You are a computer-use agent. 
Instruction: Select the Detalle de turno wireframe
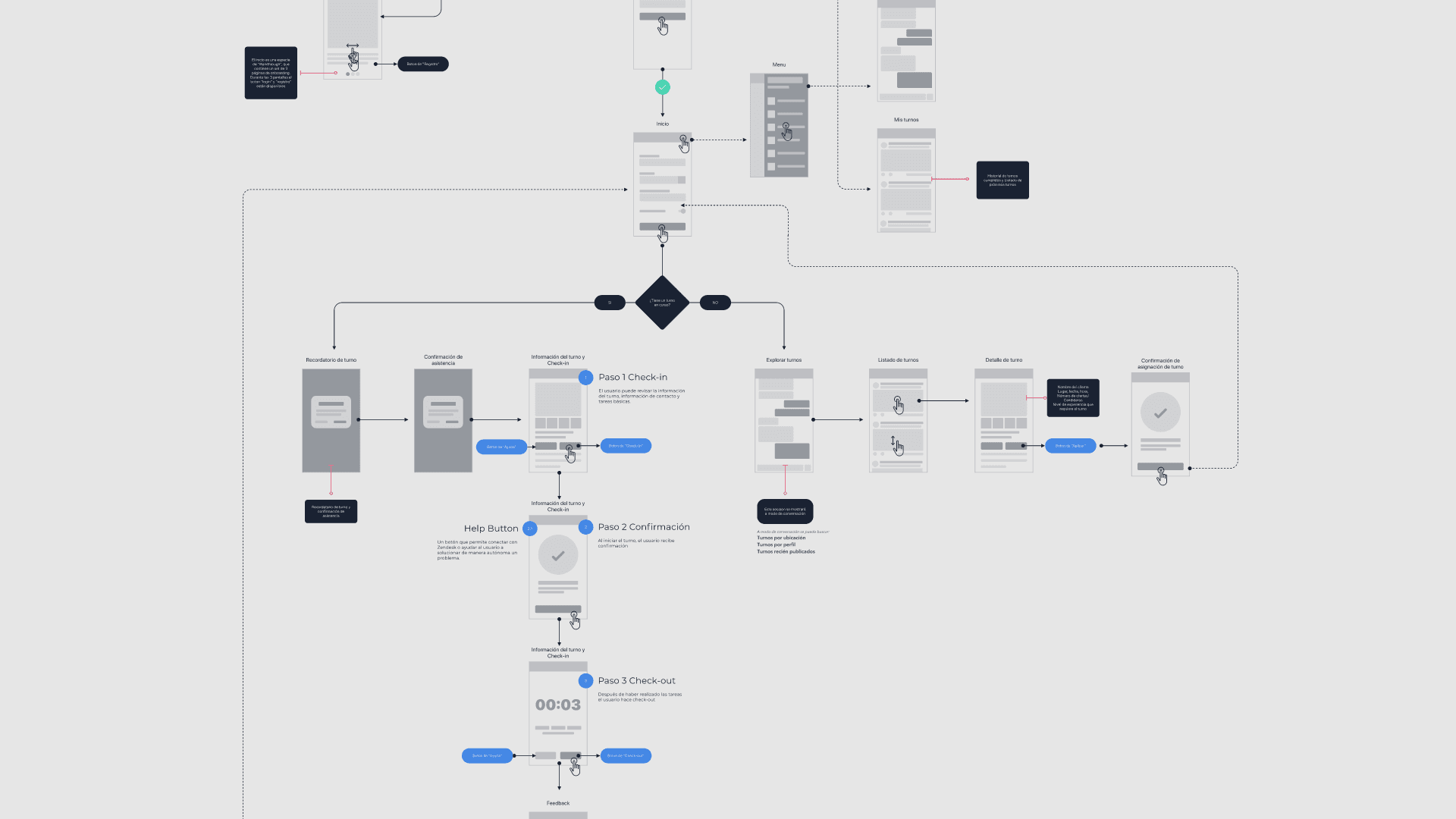[x=1004, y=421]
